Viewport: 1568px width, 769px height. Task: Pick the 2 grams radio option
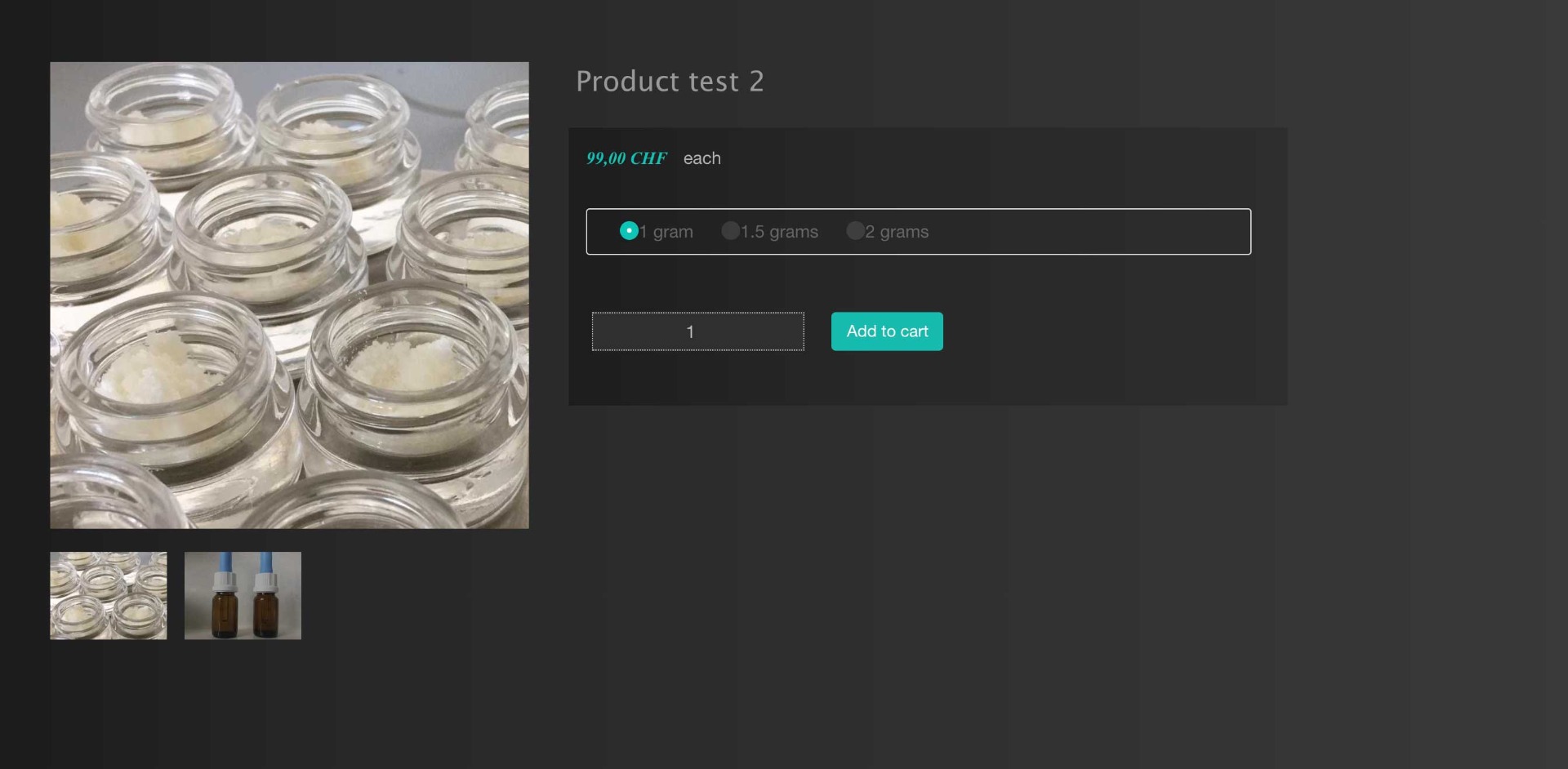click(x=855, y=231)
